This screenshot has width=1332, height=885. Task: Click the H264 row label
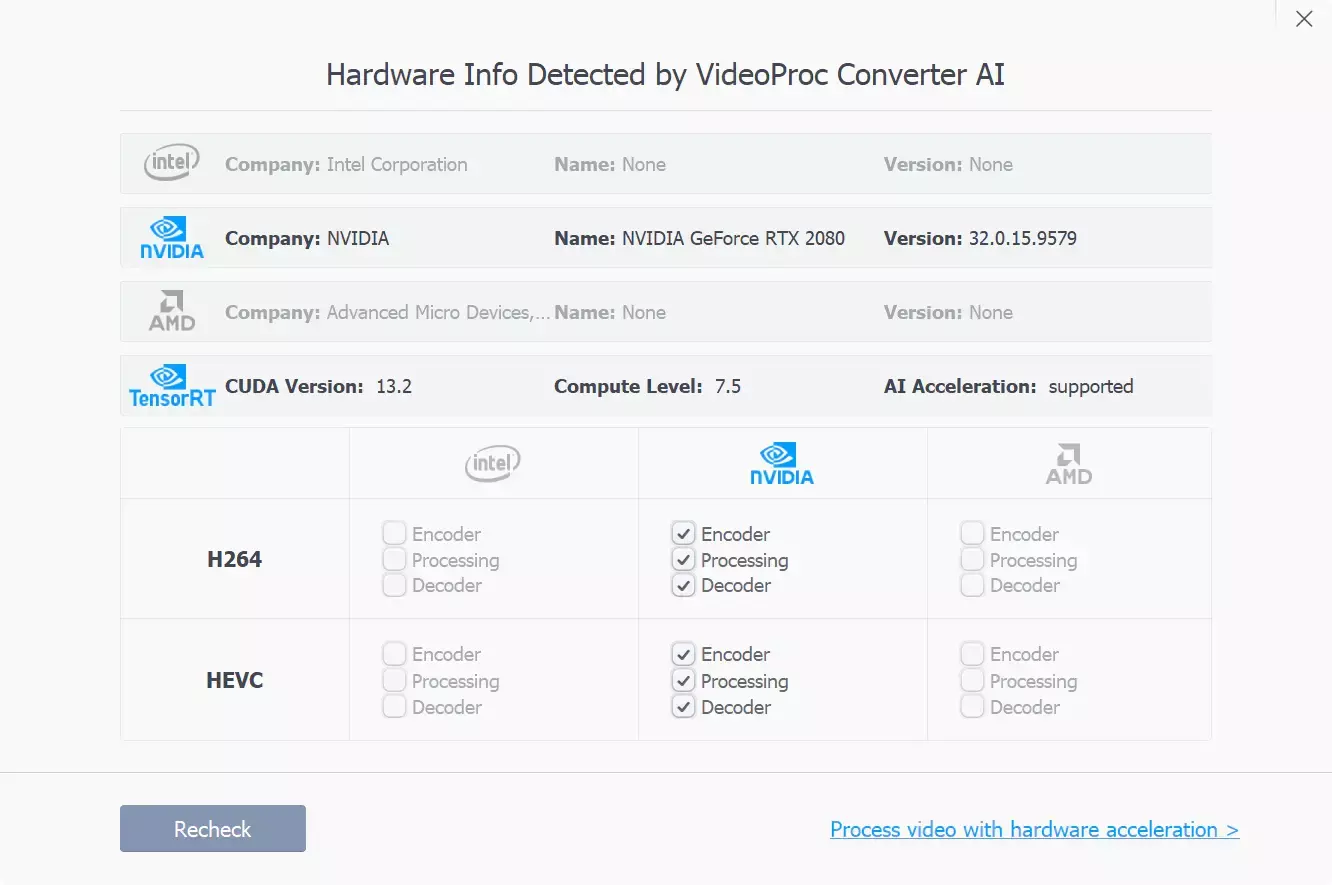[234, 560]
